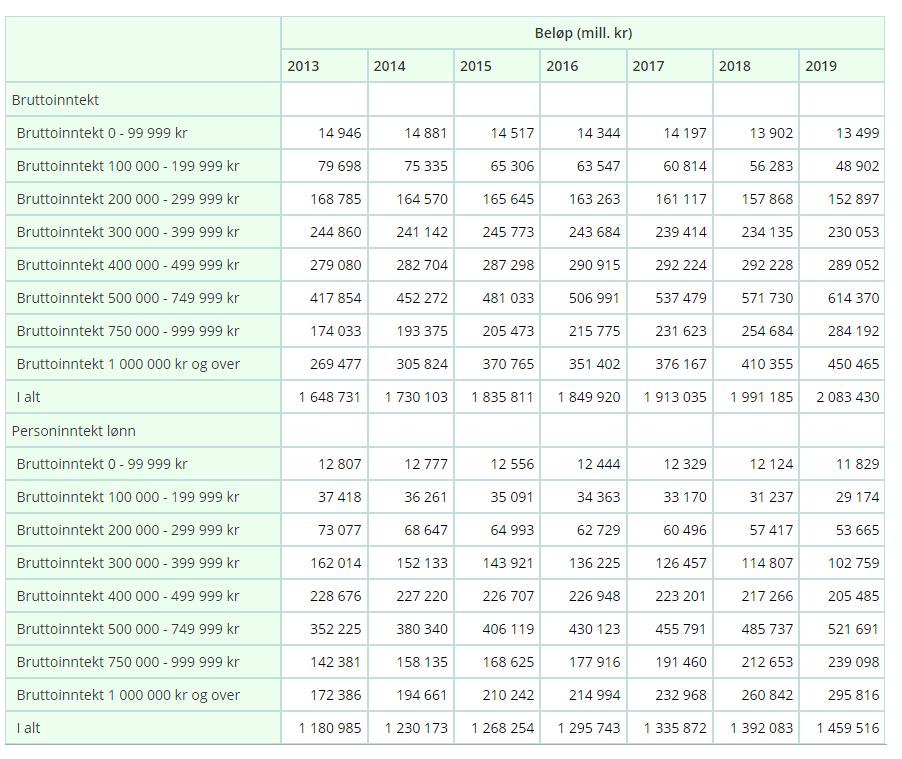Select the 1 180 985 total cell
Image resolution: width=902 pixels, height=759 pixels.
(x=330, y=728)
